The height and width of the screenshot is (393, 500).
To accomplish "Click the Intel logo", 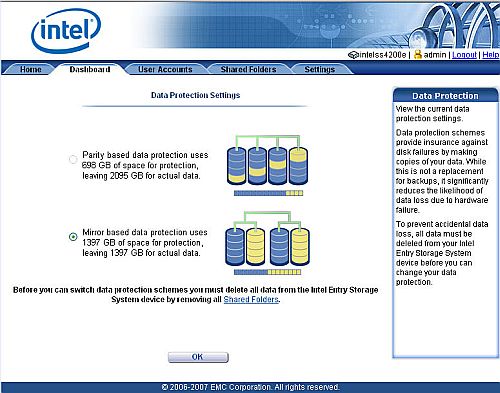I will (66, 30).
